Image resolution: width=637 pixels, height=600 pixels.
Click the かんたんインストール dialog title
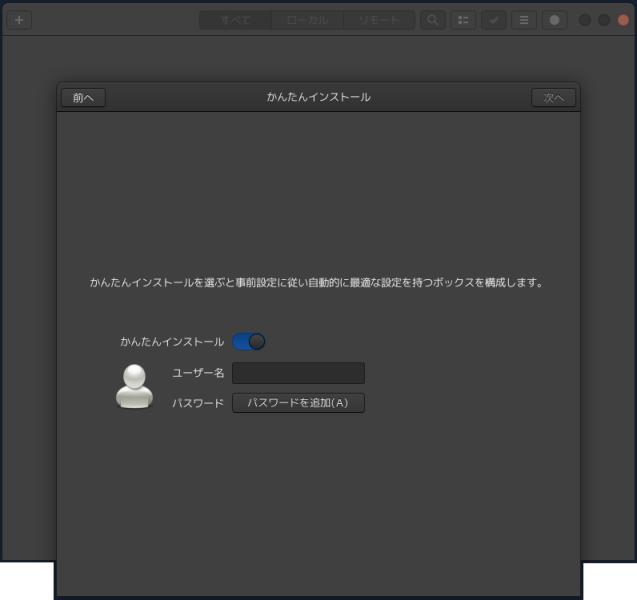[x=318, y=97]
